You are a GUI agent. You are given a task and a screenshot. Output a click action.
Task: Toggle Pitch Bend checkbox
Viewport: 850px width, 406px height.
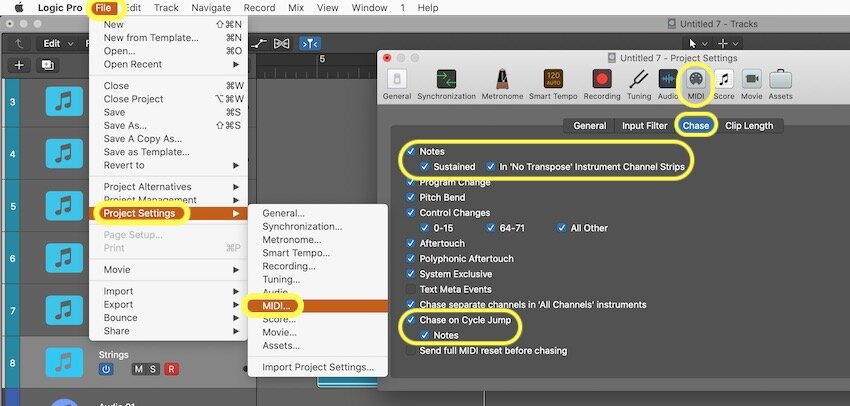(x=411, y=197)
